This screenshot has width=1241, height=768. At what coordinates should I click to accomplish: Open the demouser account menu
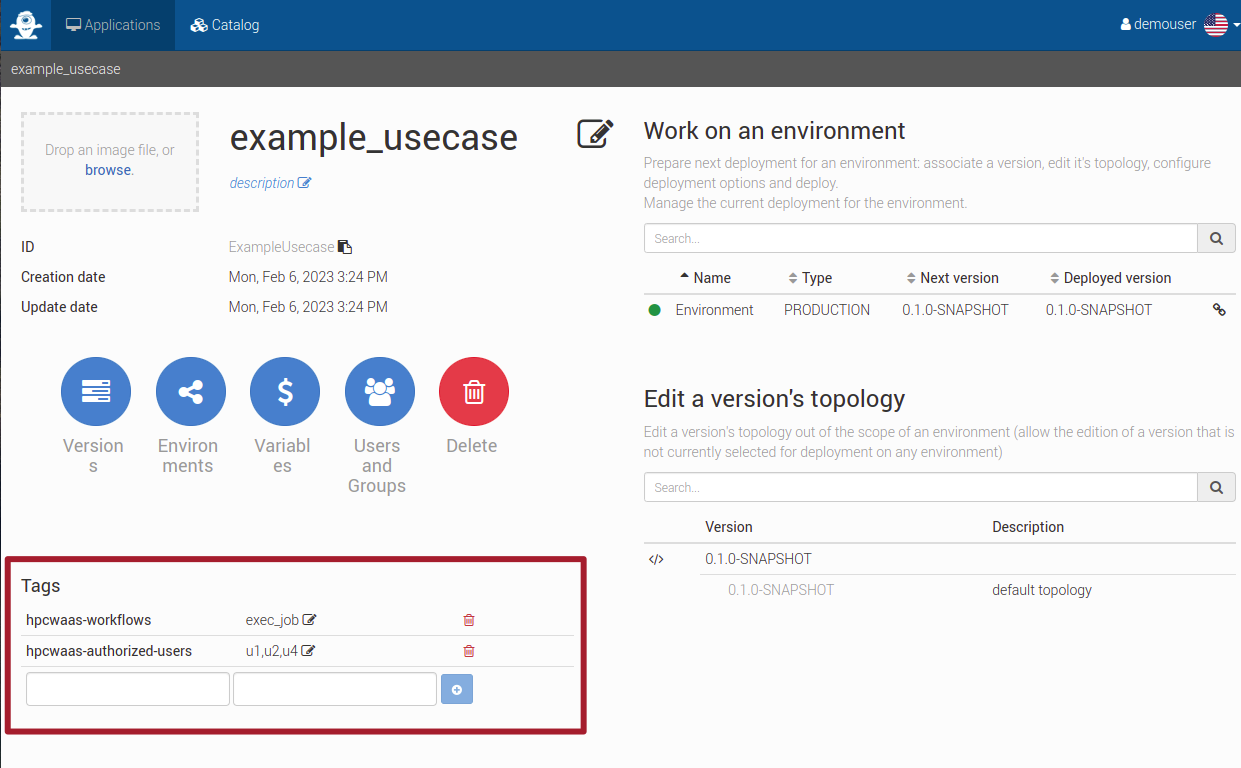point(1159,25)
